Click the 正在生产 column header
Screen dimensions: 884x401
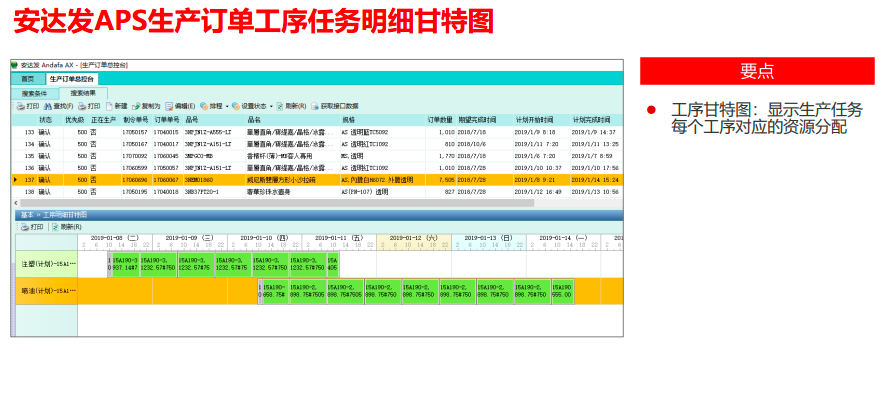(104, 120)
